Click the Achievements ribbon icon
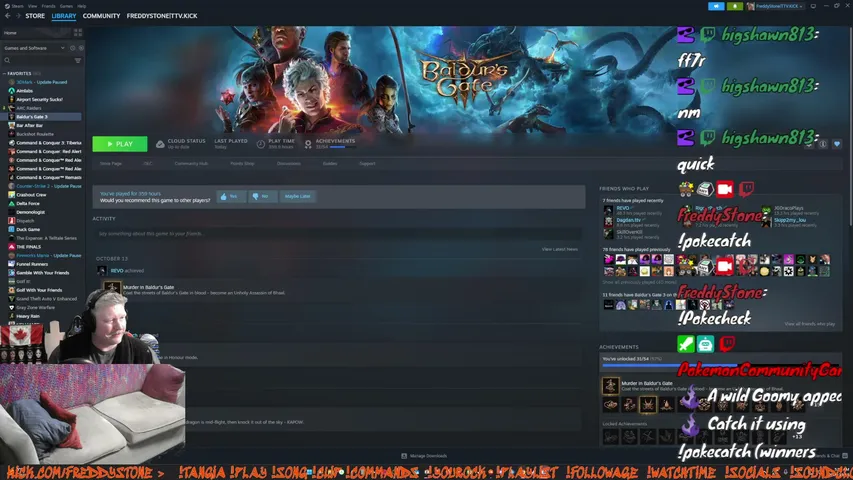Screen dimensions: 853x480 (x=308, y=144)
